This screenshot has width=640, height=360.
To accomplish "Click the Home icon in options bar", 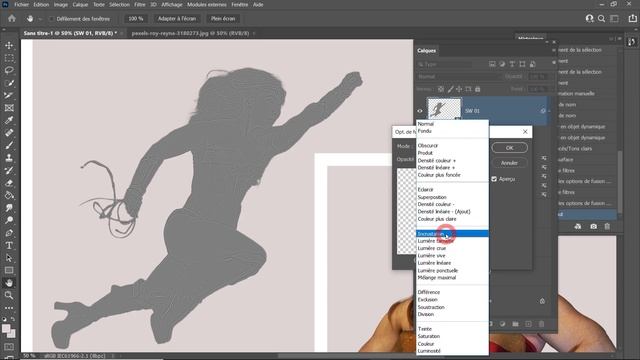I will coord(12,18).
